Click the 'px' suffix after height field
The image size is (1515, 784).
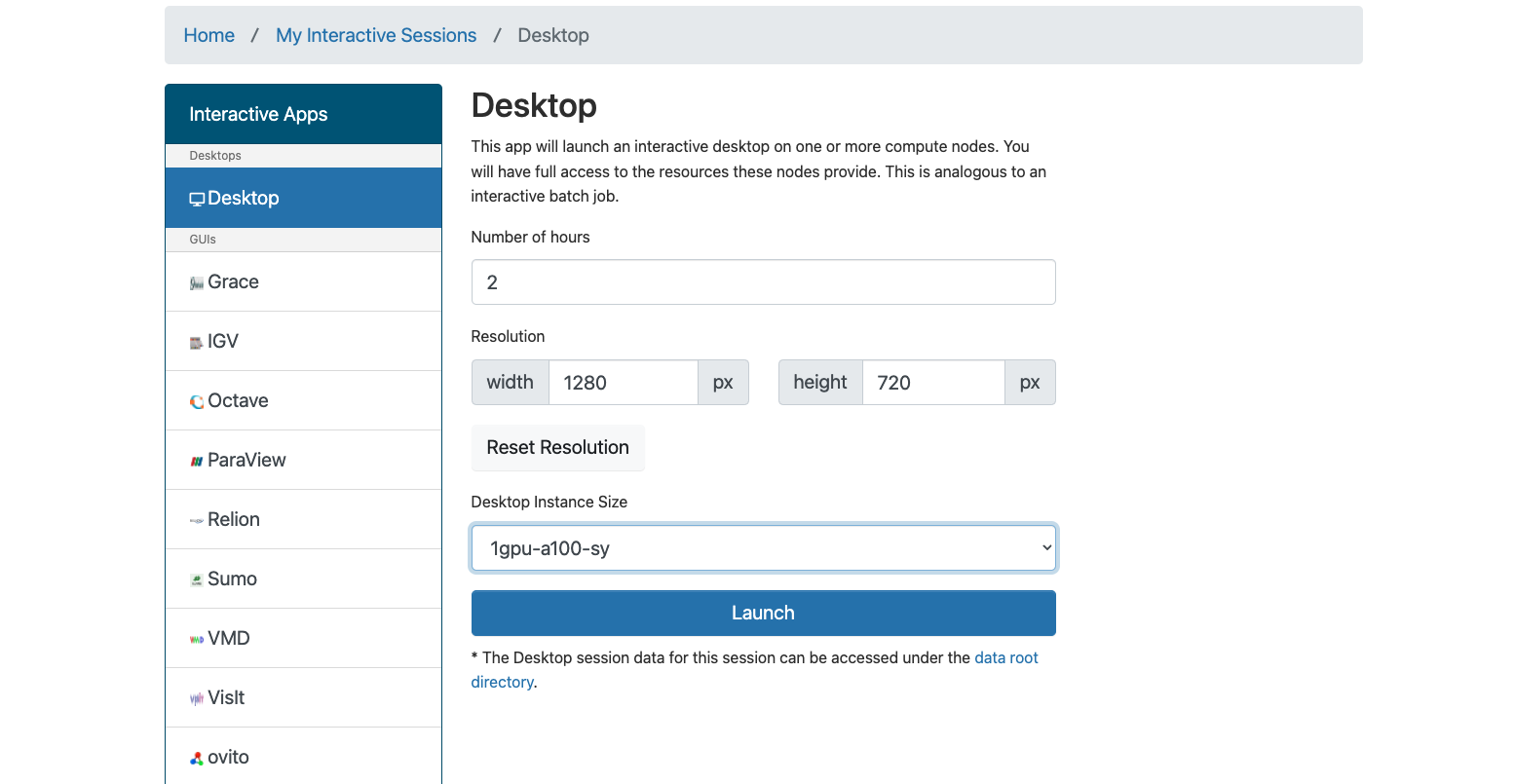1030,383
